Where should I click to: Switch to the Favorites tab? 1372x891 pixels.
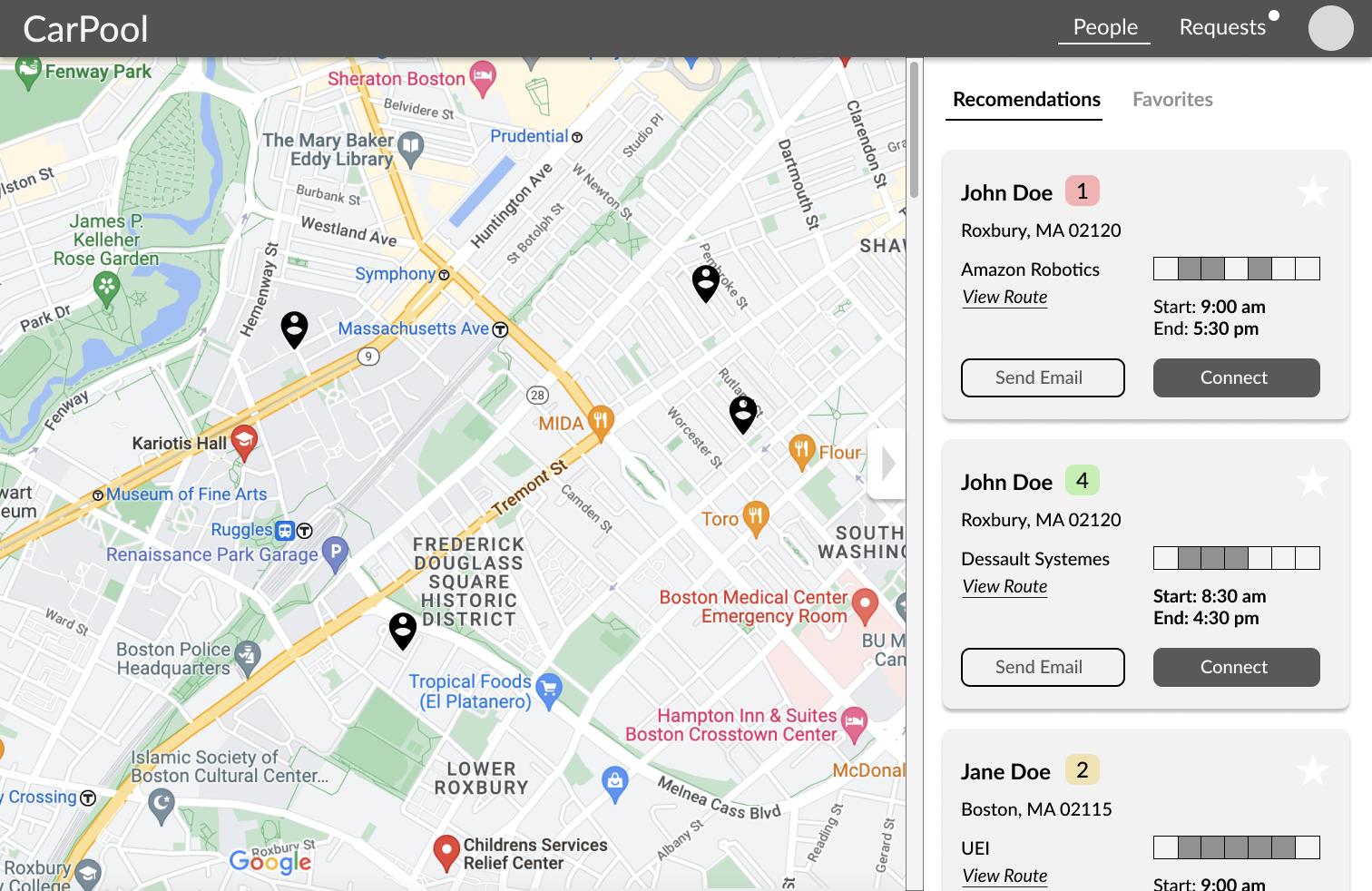tap(1172, 100)
